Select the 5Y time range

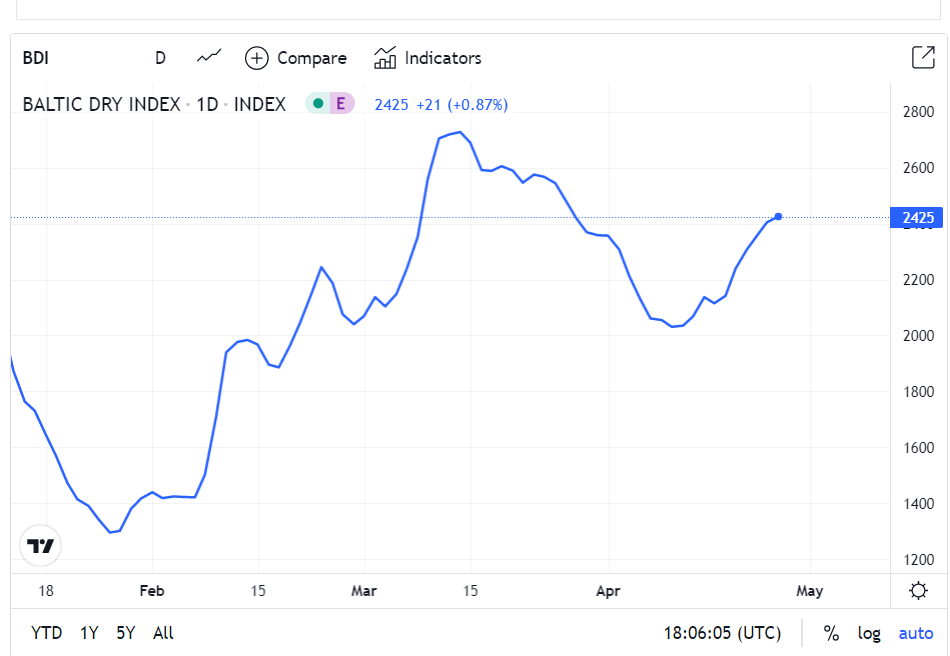tap(125, 633)
